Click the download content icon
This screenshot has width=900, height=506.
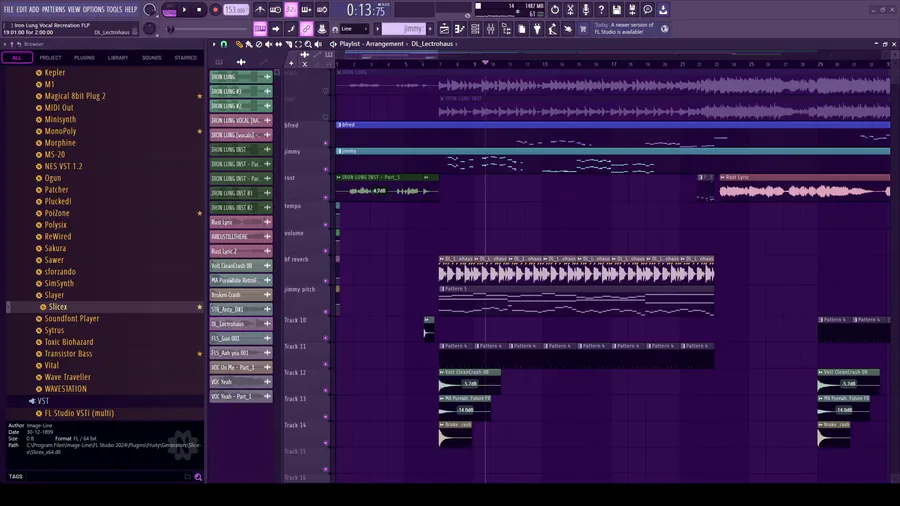[663, 10]
